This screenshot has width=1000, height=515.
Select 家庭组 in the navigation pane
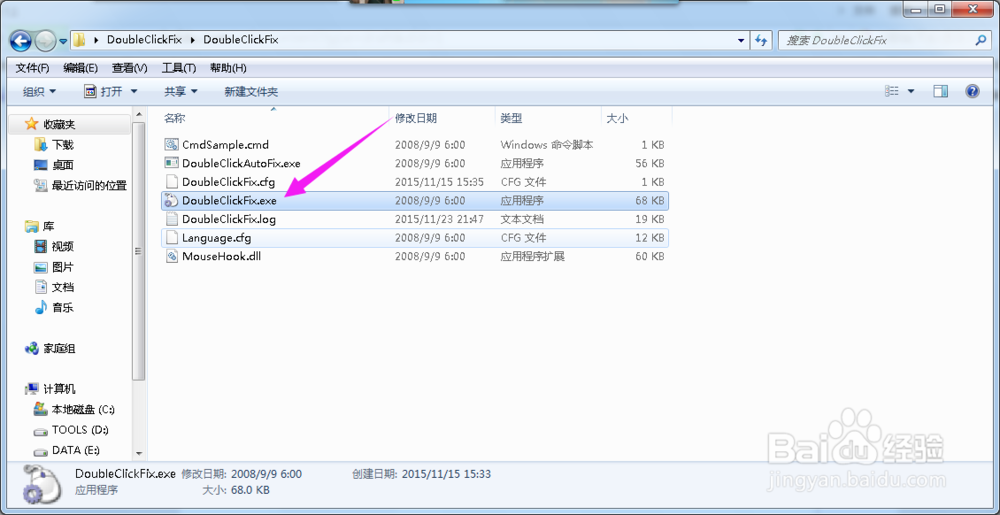coord(59,349)
